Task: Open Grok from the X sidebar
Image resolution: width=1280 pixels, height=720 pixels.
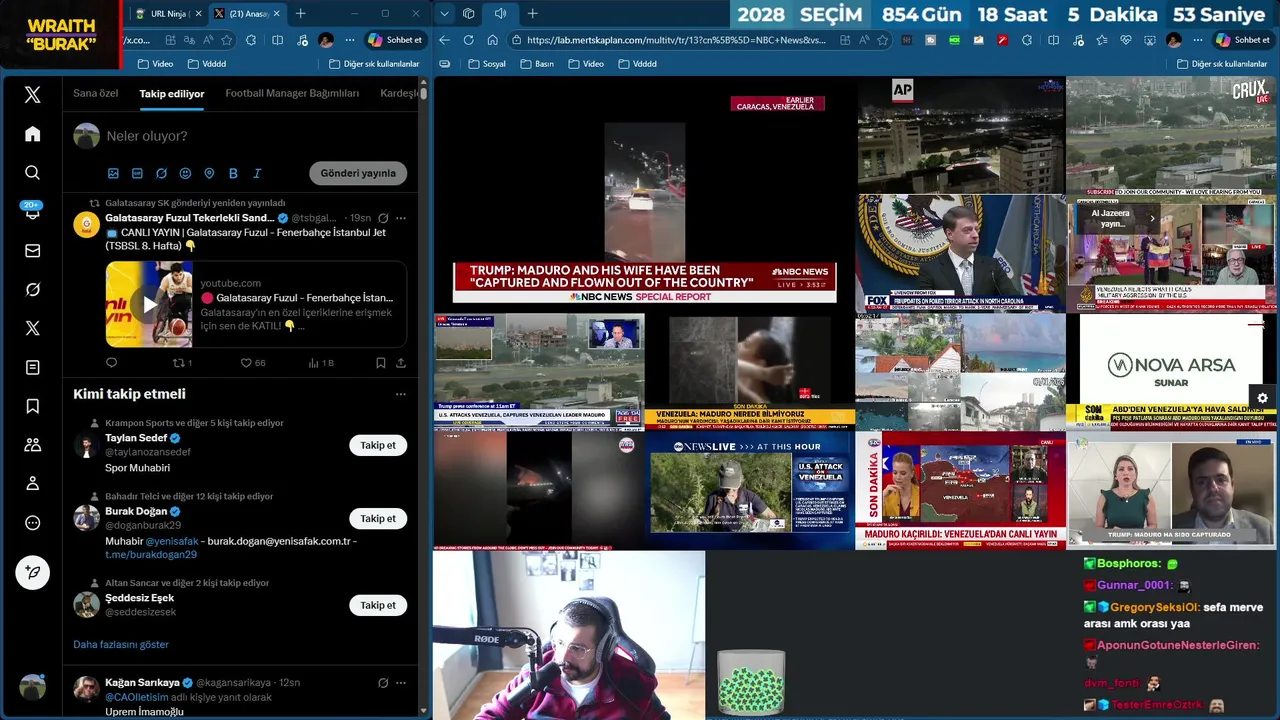Action: click(33, 290)
